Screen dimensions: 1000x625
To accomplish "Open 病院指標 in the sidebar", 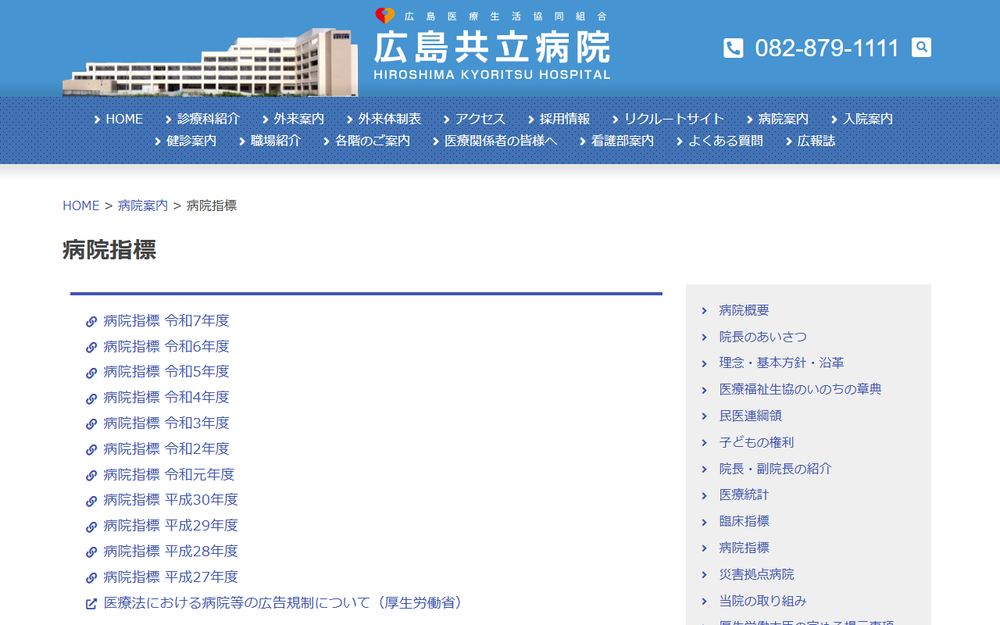I will pos(744,548).
